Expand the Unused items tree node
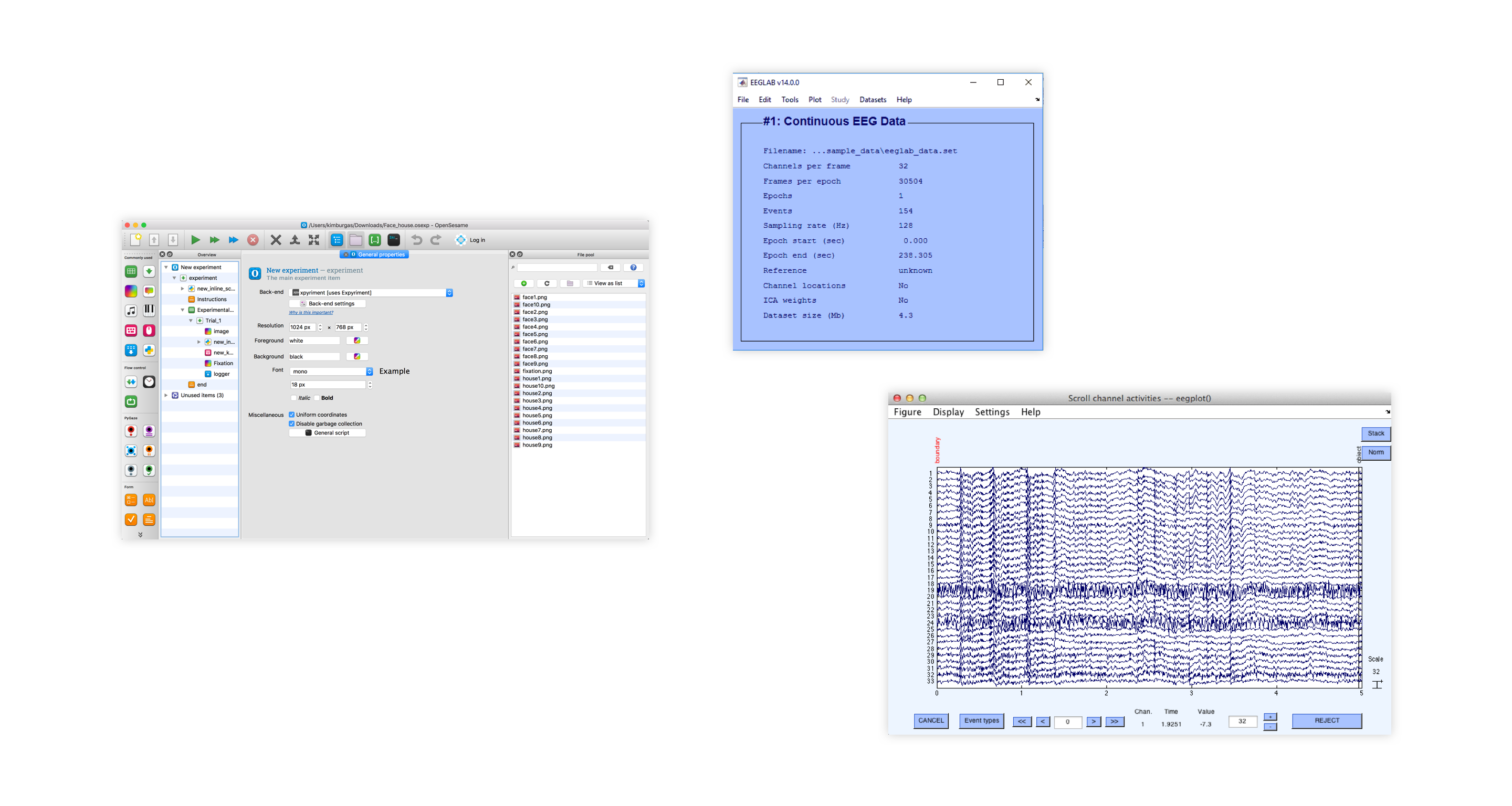Image resolution: width=1512 pixels, height=806 pixels. tap(166, 395)
